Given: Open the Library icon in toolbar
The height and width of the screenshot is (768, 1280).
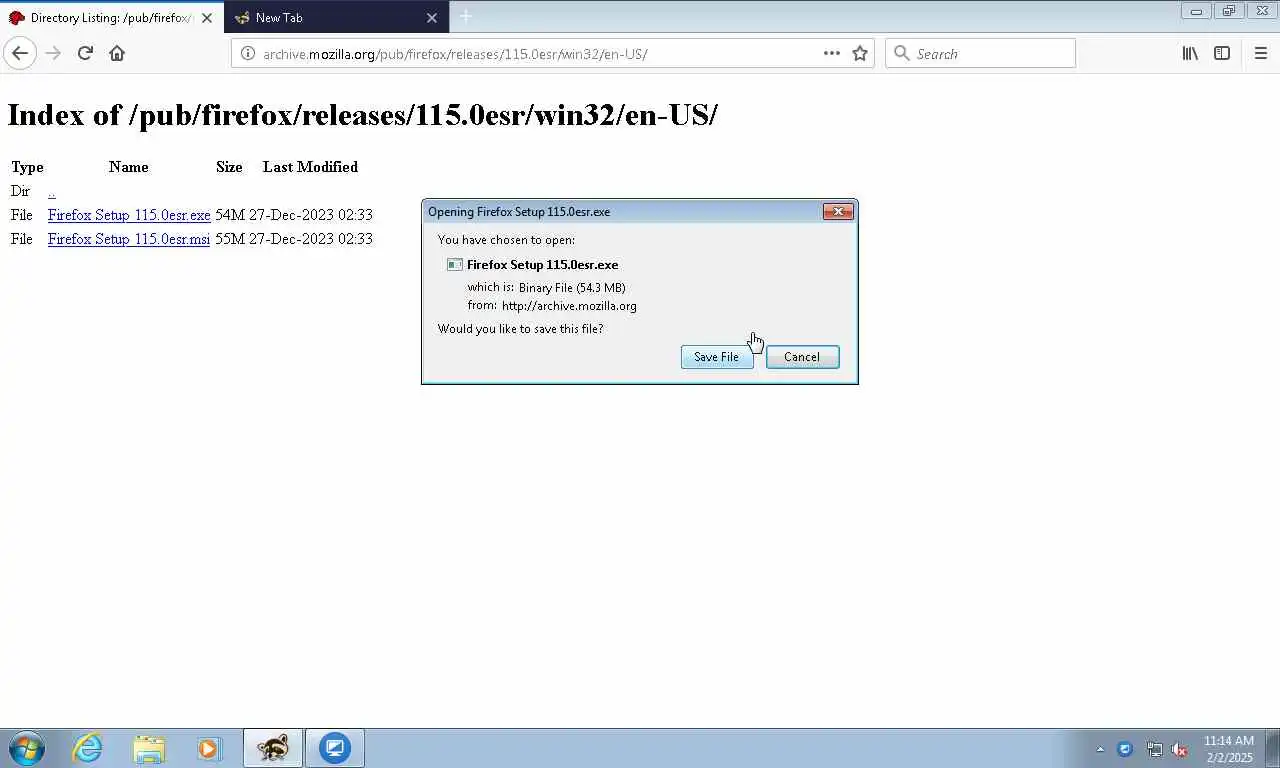Looking at the screenshot, I should point(1190,53).
